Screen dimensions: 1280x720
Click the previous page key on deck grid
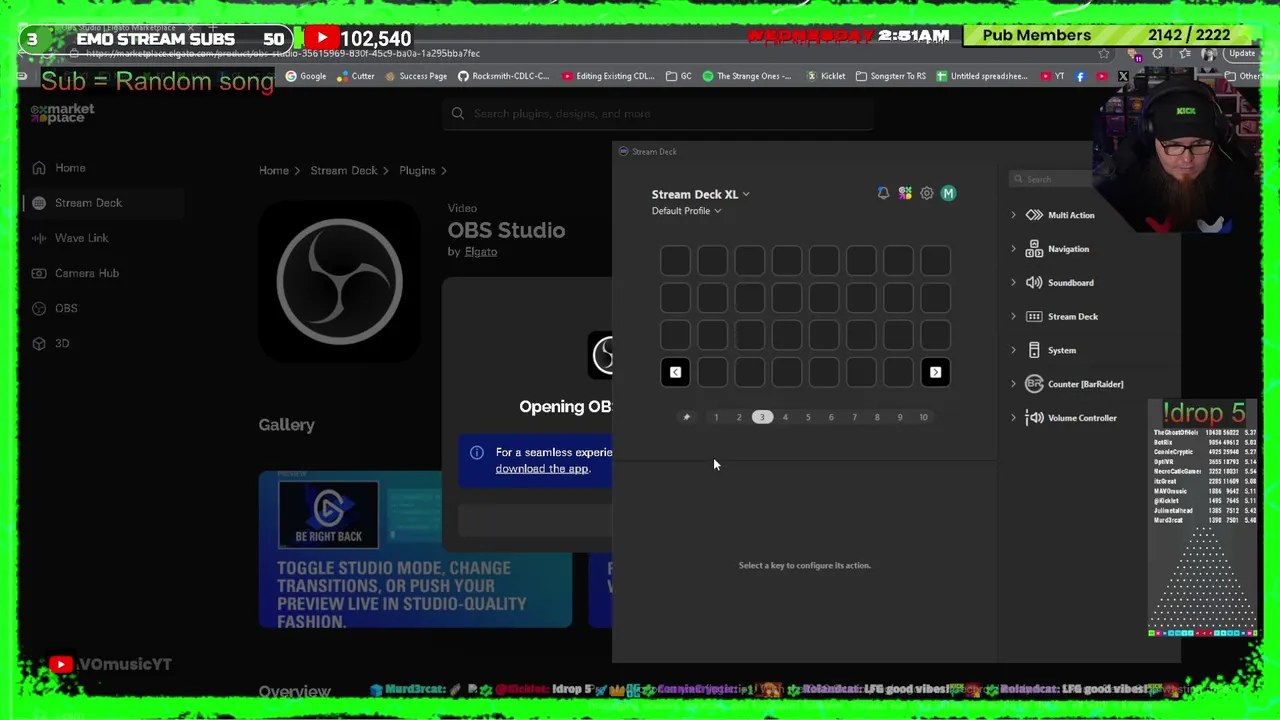click(x=675, y=373)
